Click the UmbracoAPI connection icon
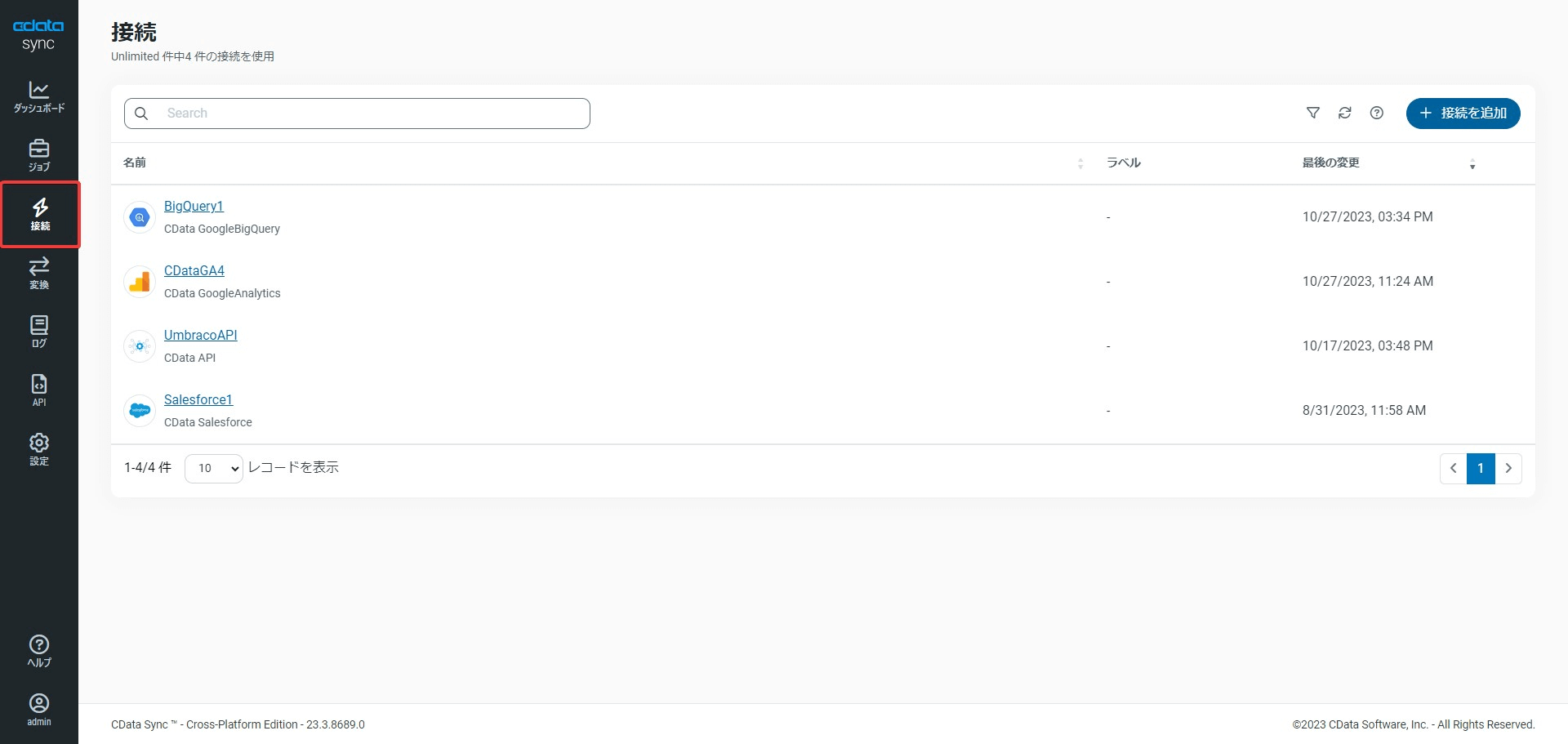Viewport: 1568px width, 744px height. [140, 346]
